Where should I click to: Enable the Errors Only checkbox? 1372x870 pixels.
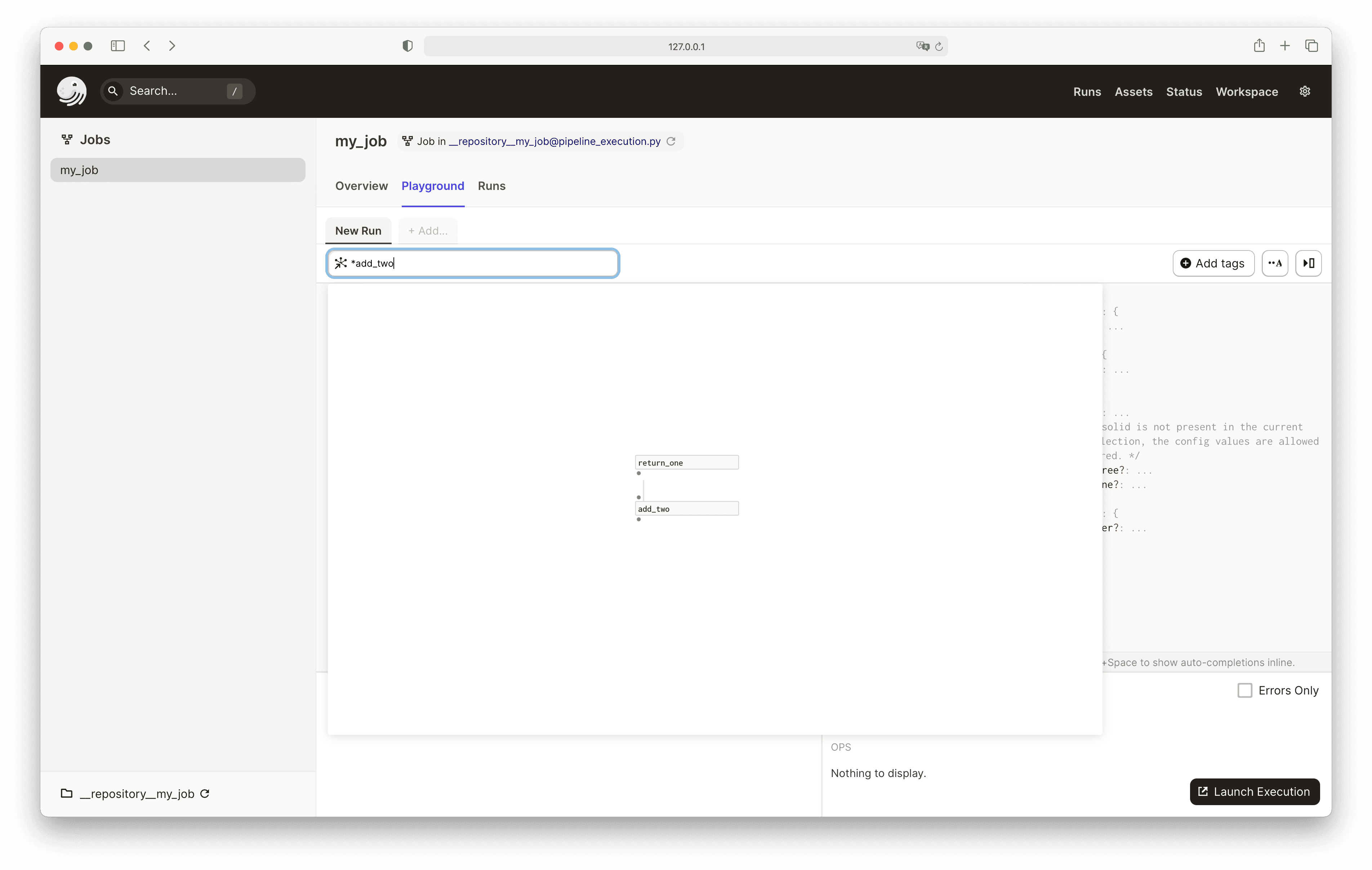pyautogui.click(x=1244, y=691)
